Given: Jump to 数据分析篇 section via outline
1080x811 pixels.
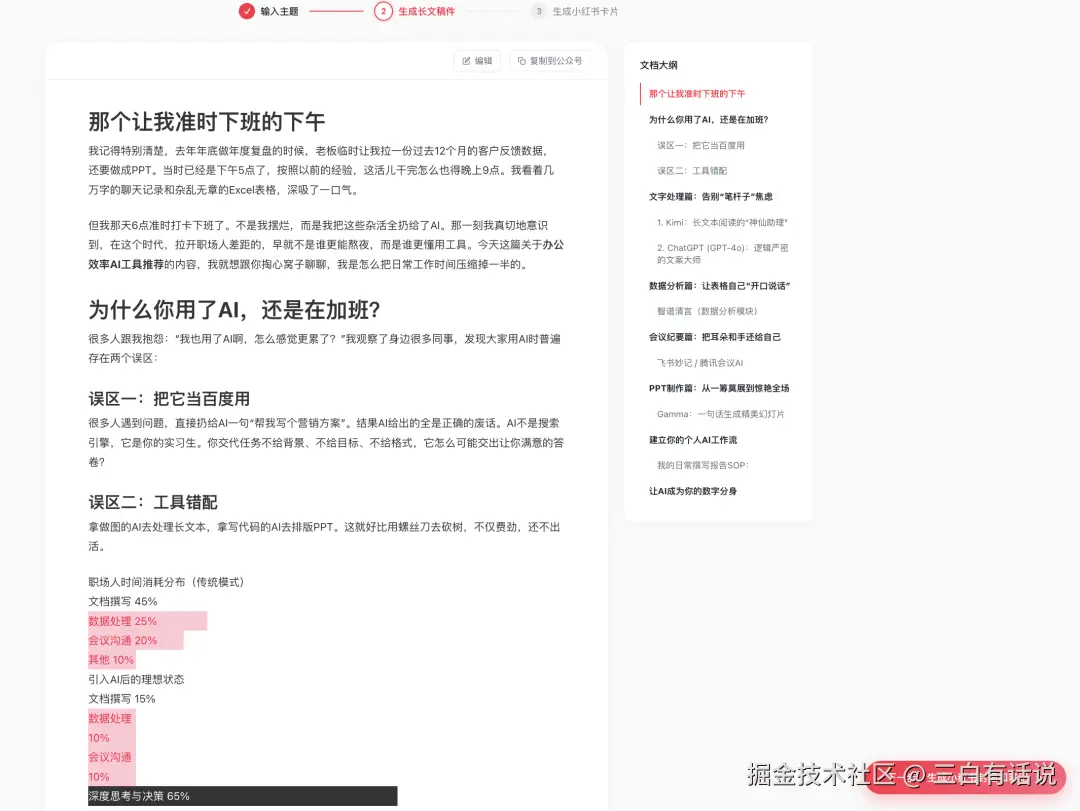Looking at the screenshot, I should (720, 285).
